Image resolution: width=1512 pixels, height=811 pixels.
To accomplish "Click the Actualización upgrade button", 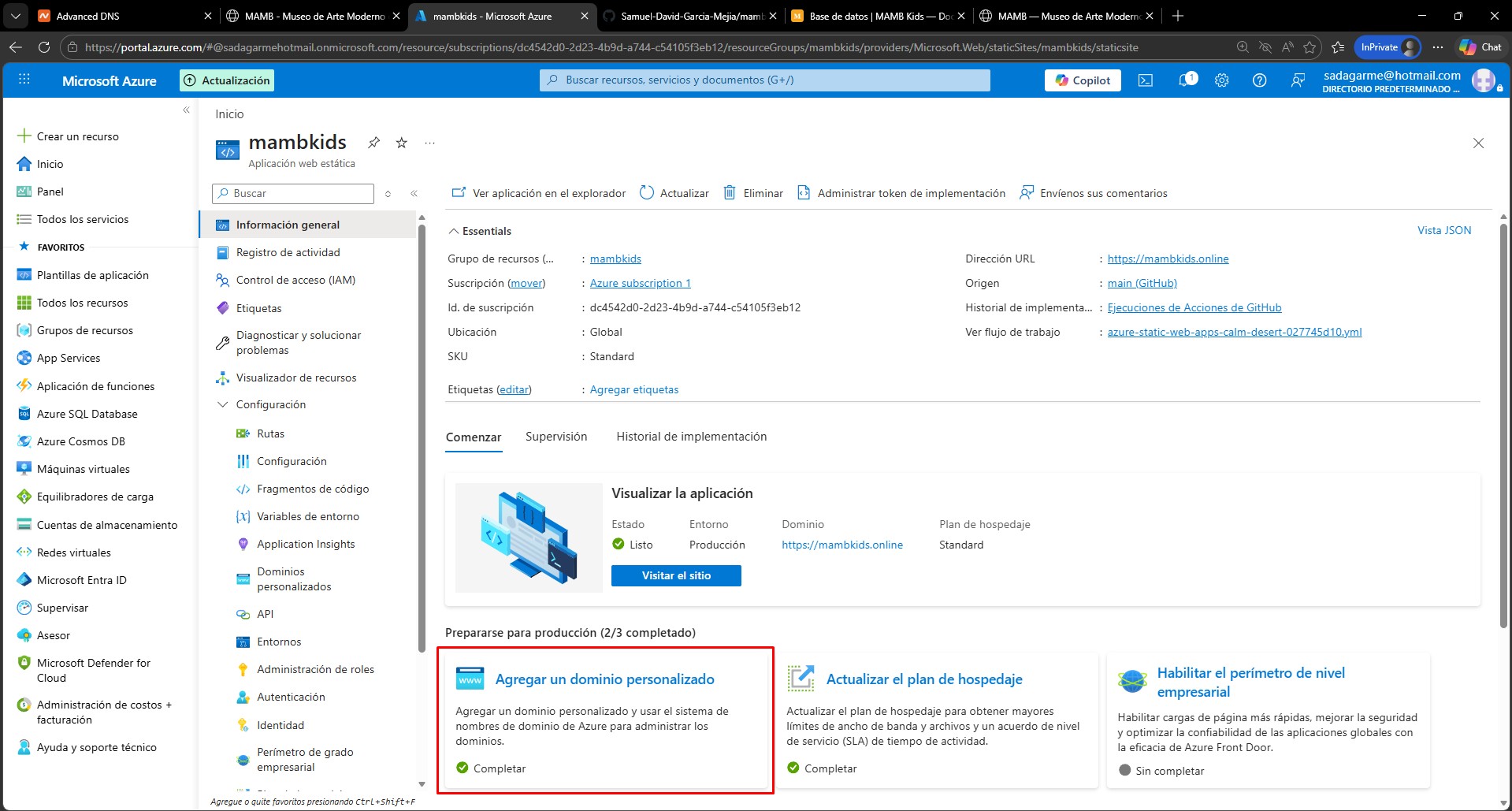I will [x=228, y=80].
